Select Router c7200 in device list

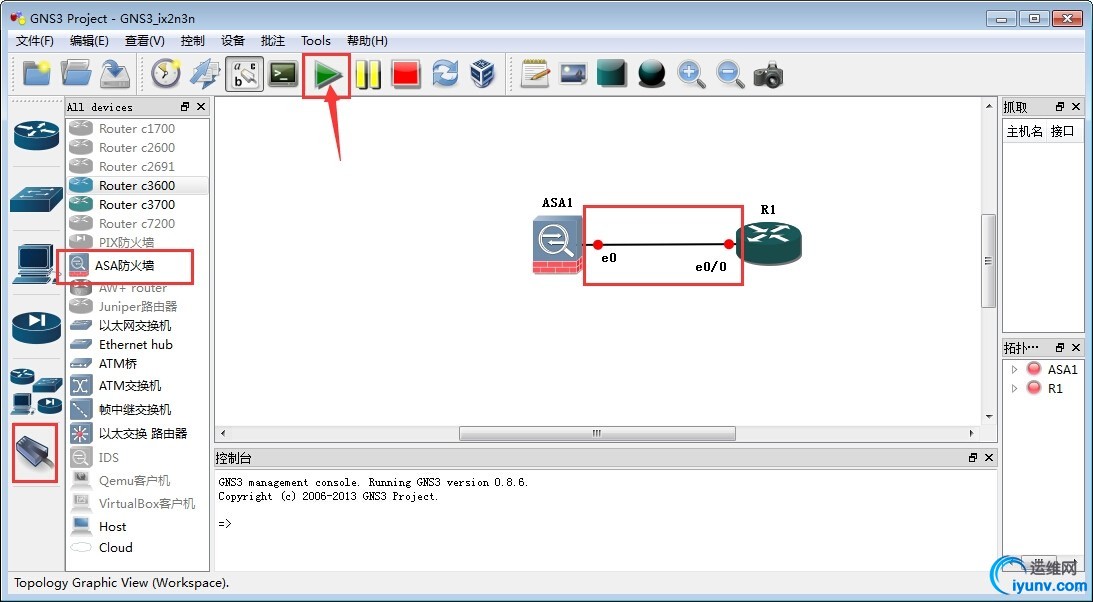click(x=137, y=224)
